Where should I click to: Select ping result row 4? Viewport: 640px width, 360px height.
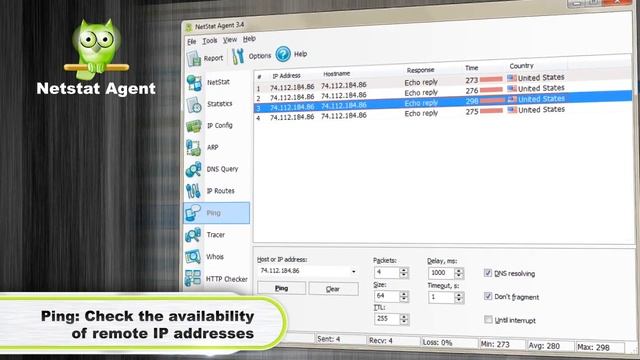[x=443, y=113]
